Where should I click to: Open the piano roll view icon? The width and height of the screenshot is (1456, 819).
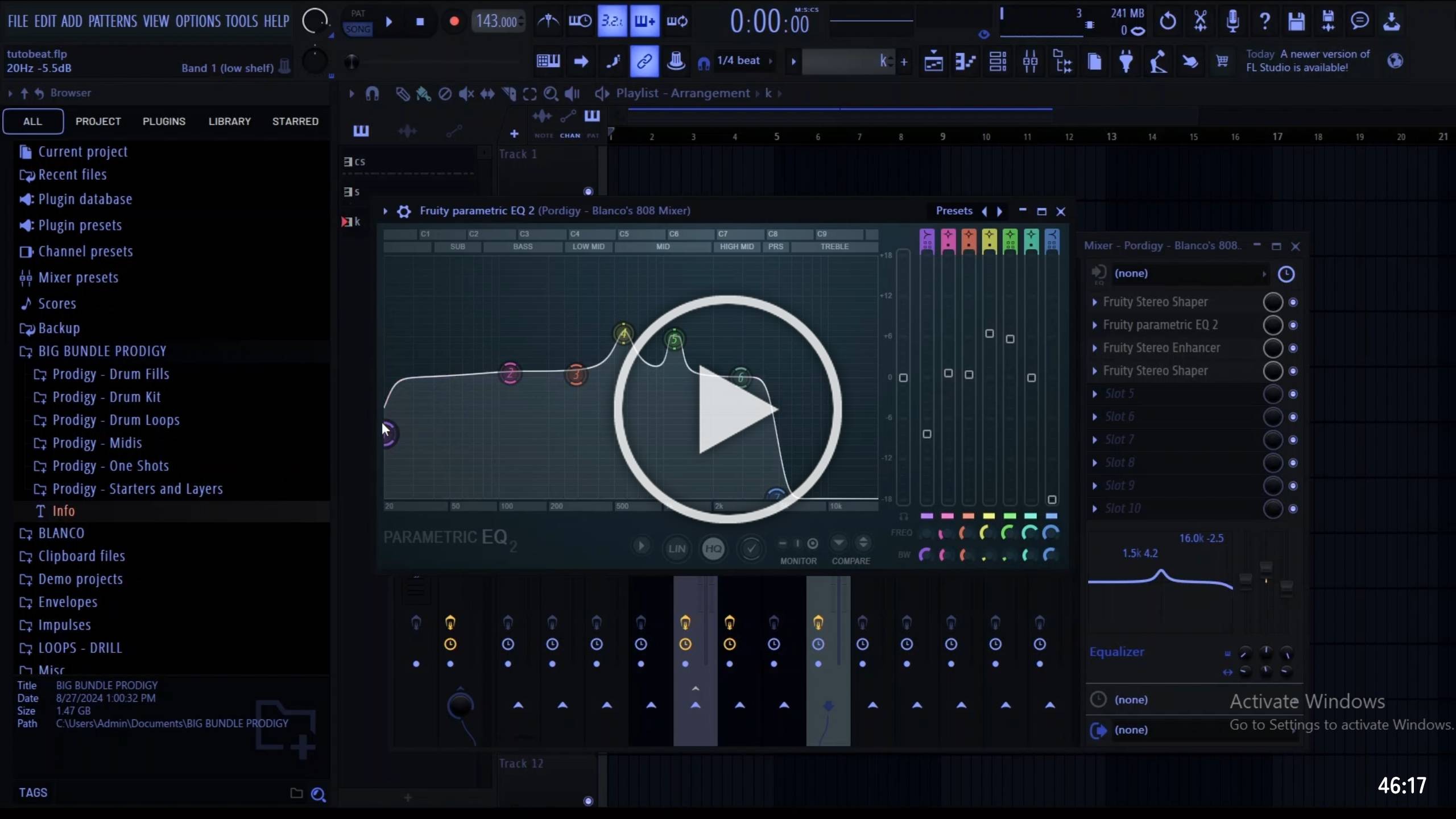click(965, 61)
